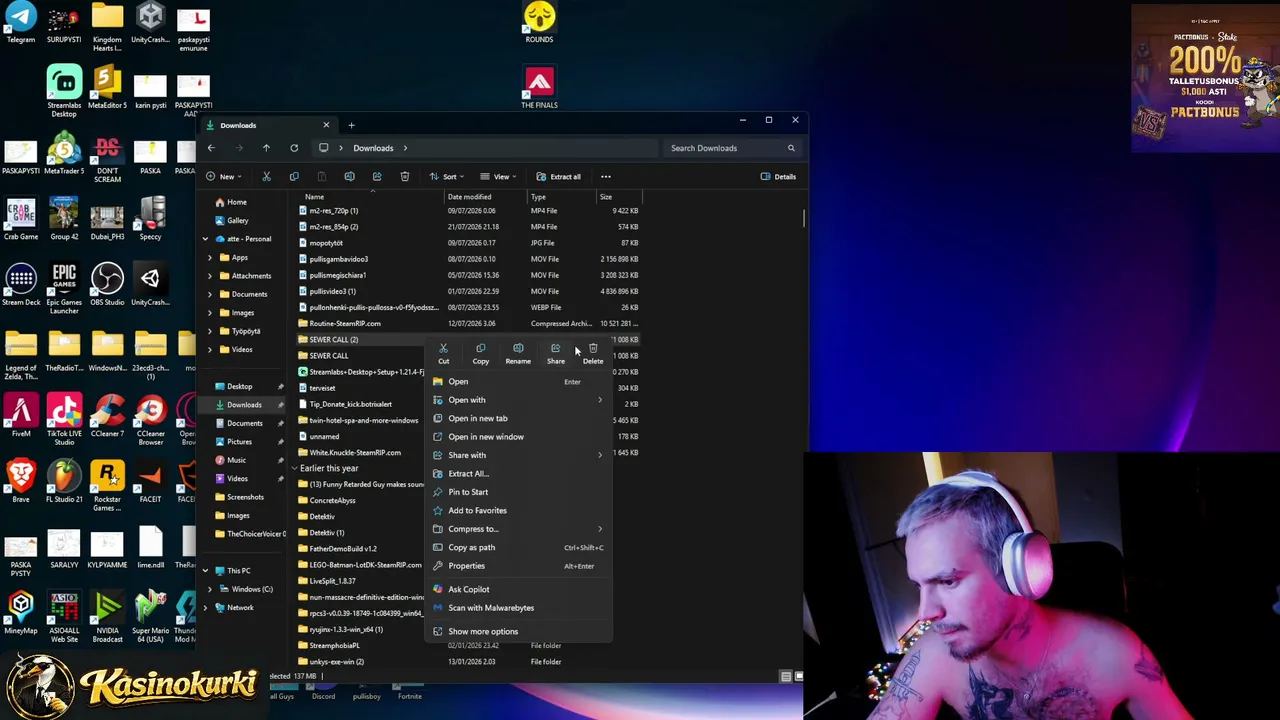Click the Downloads breadcrumb in address bar
Screen dimensions: 1280x720
coord(373,148)
